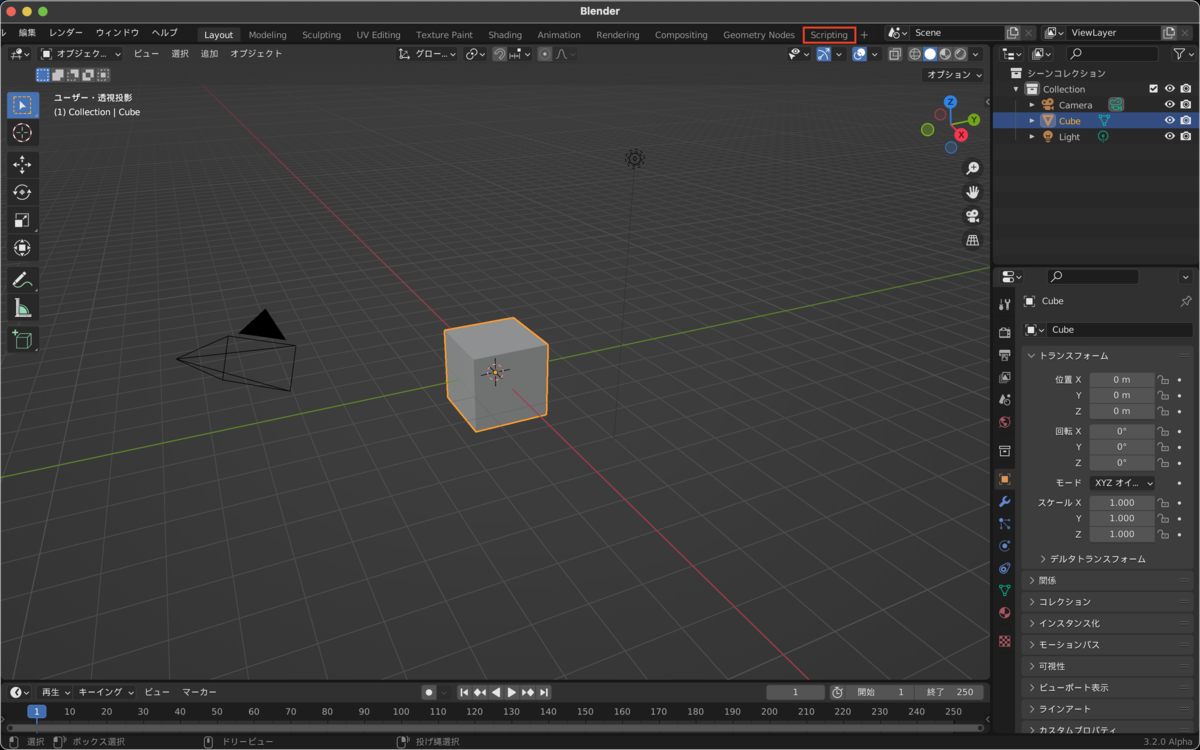Image resolution: width=1200 pixels, height=750 pixels.
Task: Hide Cube with its eye icon
Action: pyautogui.click(x=1169, y=121)
